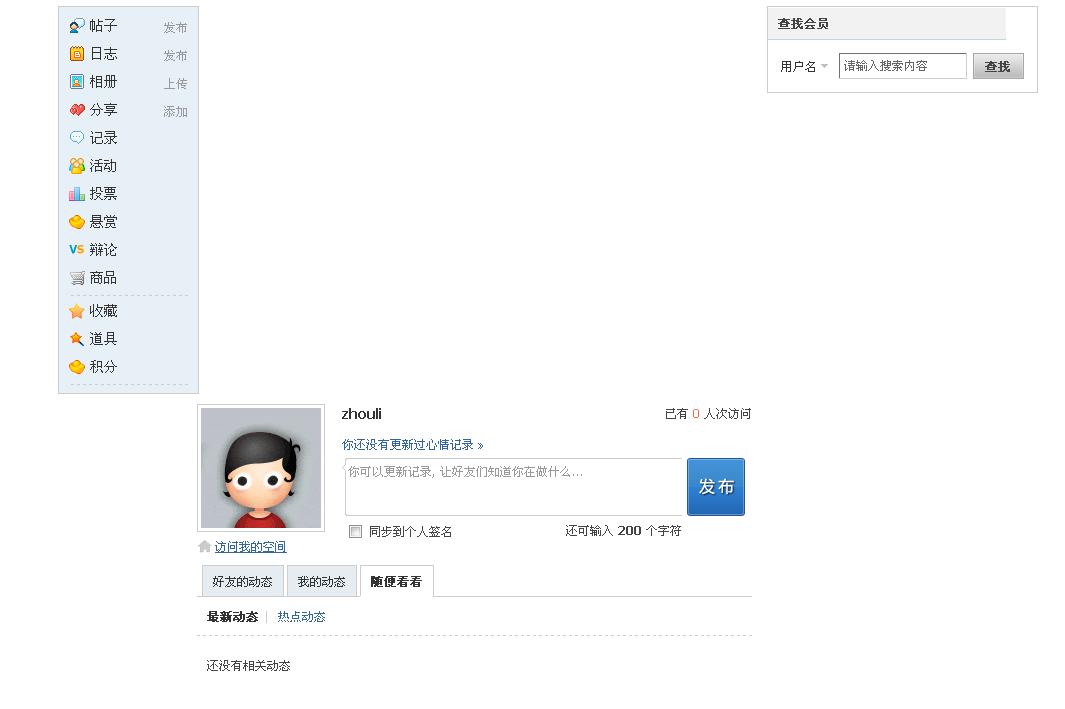Switch to the 我的动态 tab
Image resolution: width=1065 pixels, height=709 pixels.
322,581
